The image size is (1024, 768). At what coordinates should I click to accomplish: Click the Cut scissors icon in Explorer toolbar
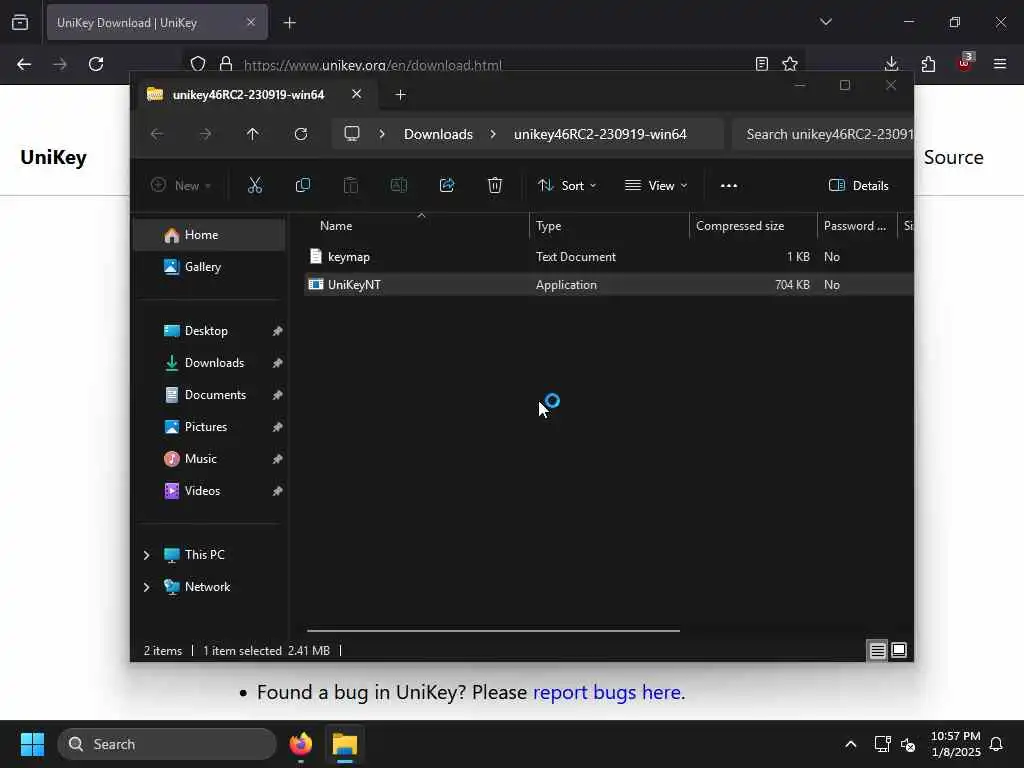[255, 185]
